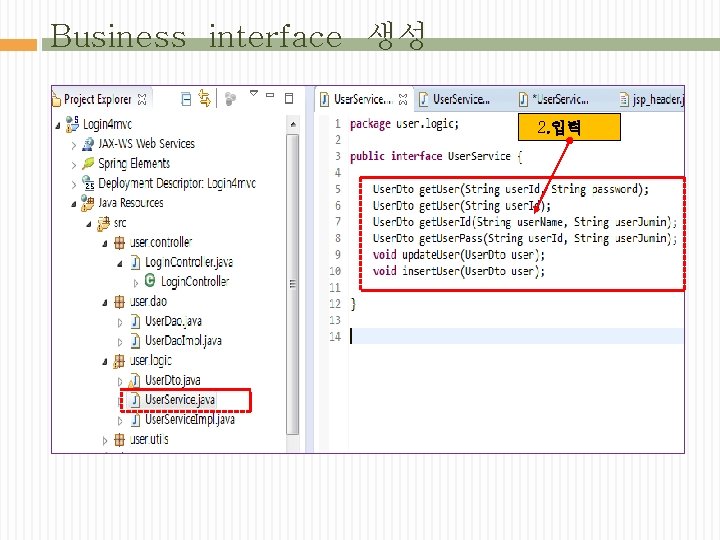Switch to the unsaved *UserServic editor tab
Screen dimensions: 720x540
tap(554, 99)
